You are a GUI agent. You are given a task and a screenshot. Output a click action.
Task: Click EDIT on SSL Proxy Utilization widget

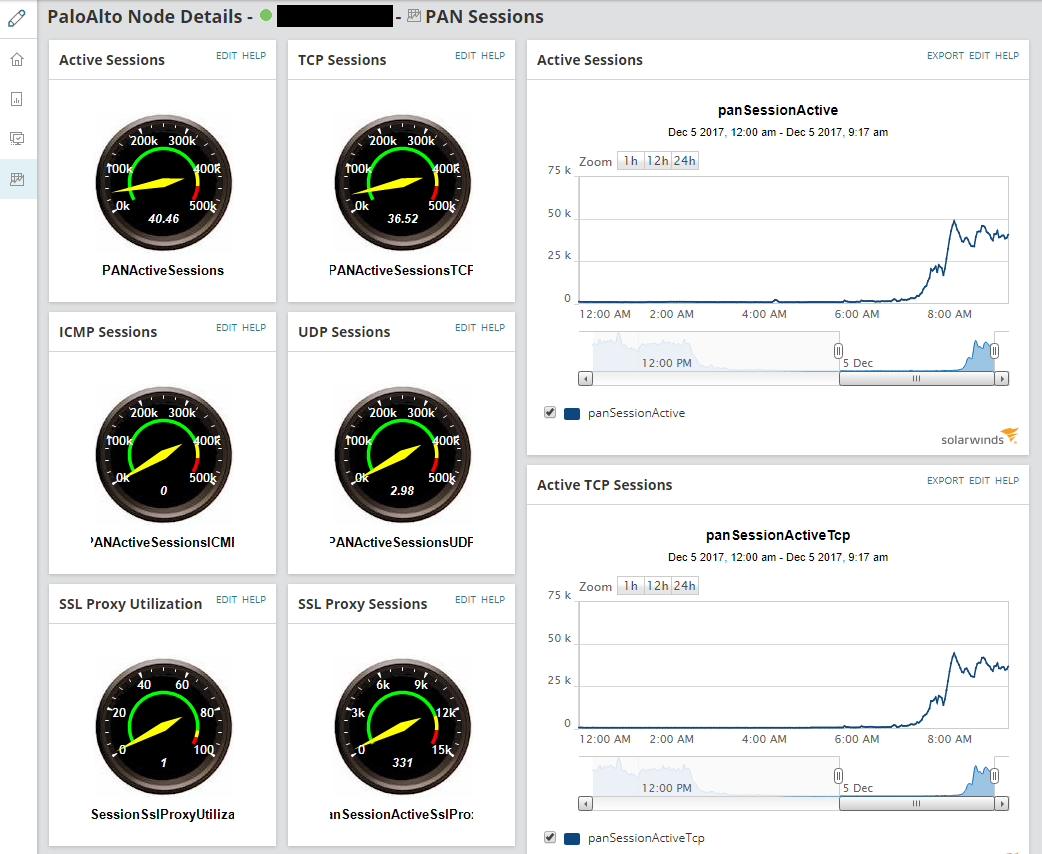(226, 599)
